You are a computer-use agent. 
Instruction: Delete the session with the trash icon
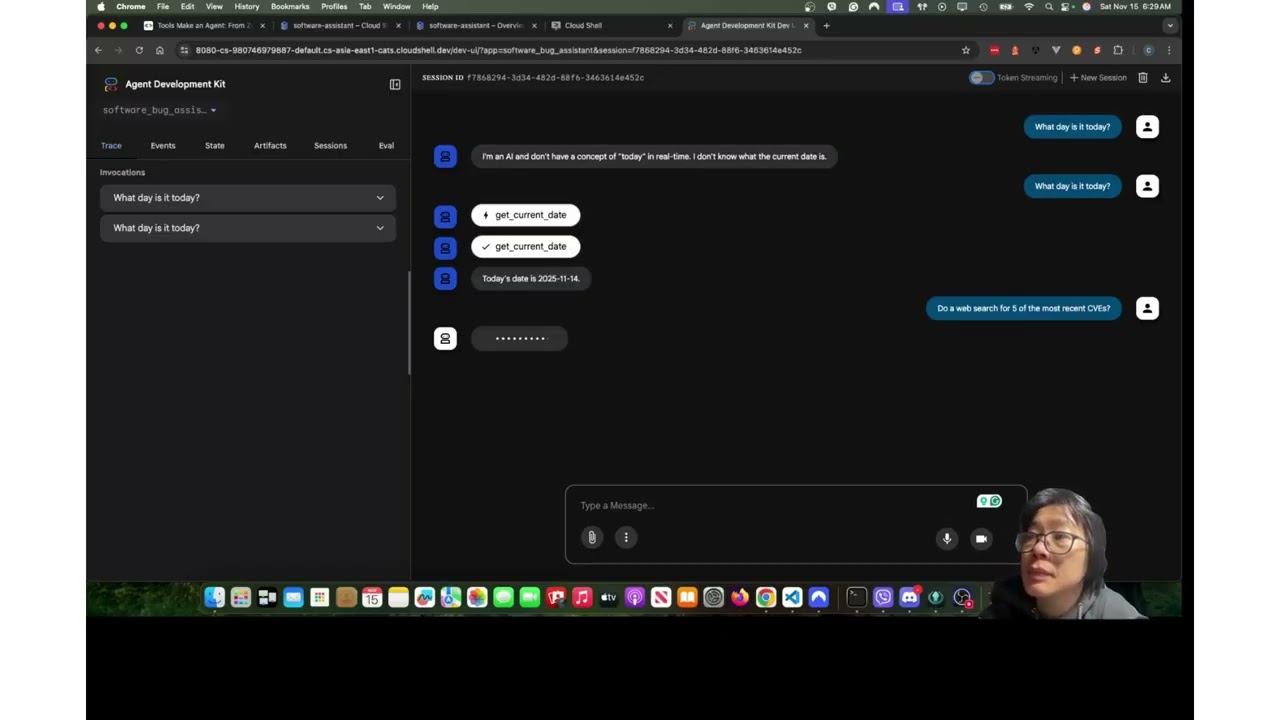pos(1143,77)
